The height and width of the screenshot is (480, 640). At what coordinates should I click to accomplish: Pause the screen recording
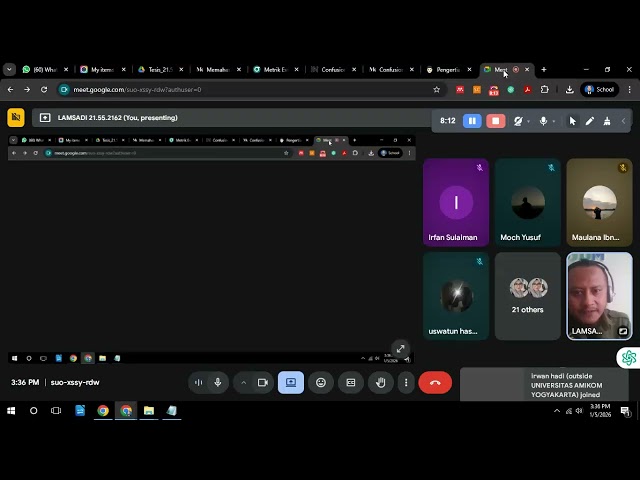[x=472, y=121]
